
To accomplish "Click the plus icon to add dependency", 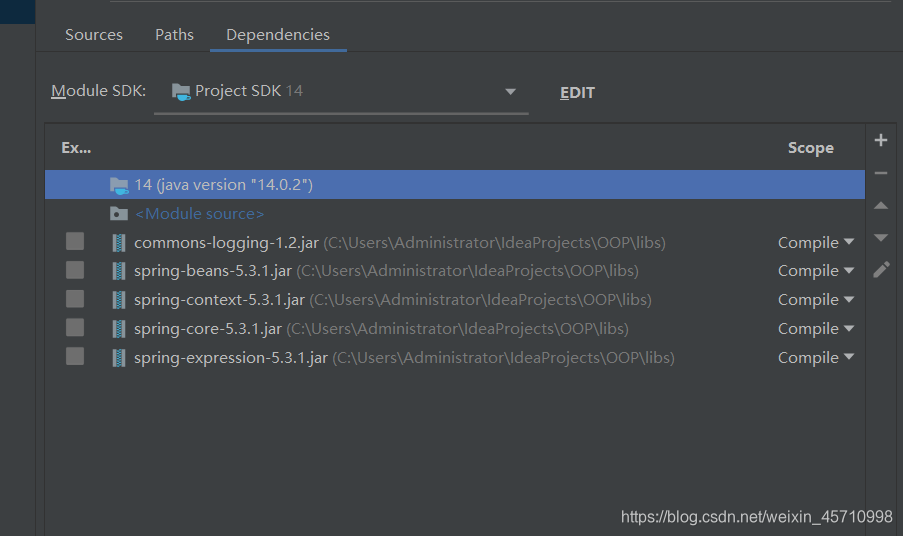I will [x=881, y=140].
